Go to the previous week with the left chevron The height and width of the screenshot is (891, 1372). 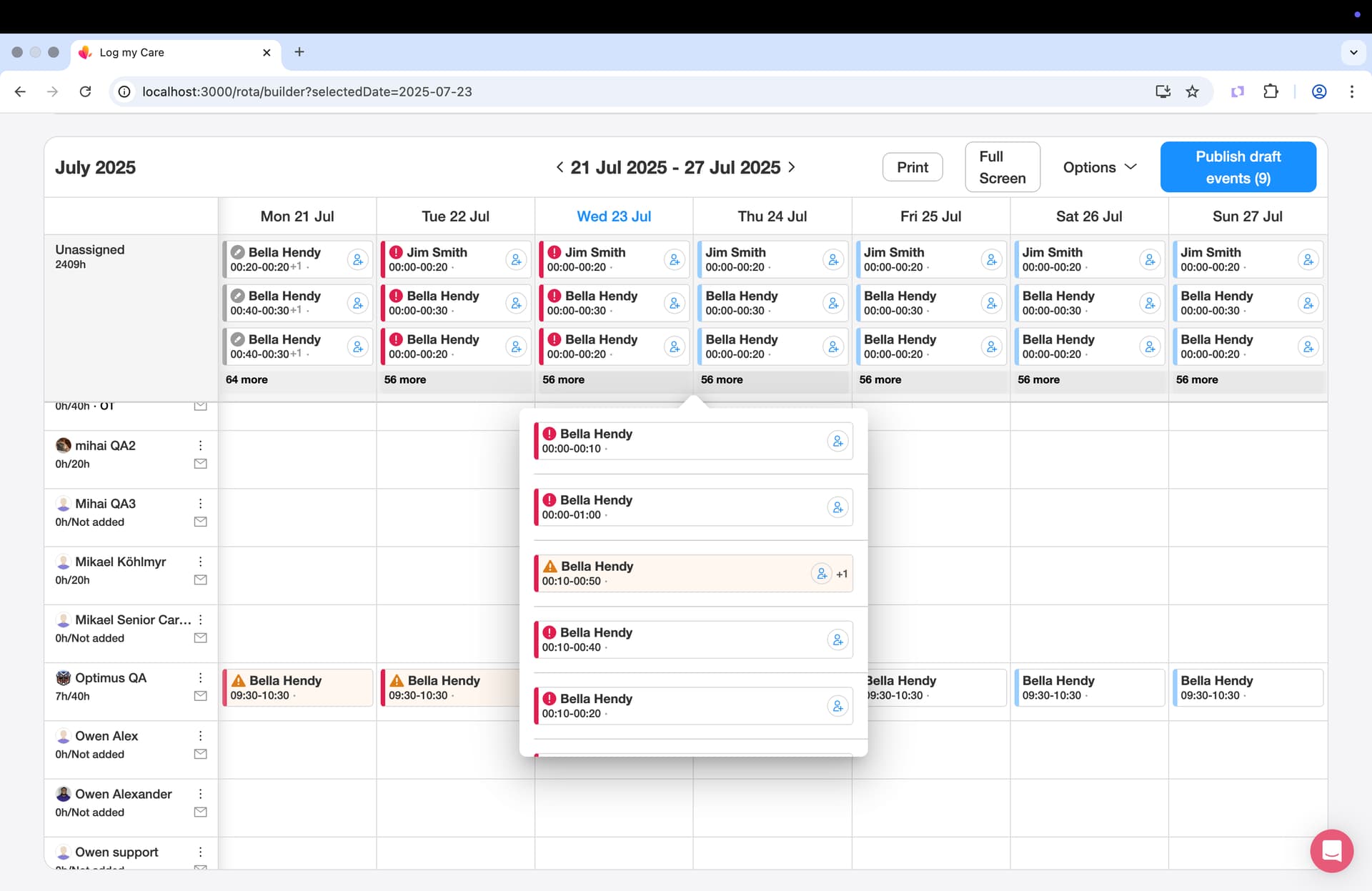coord(560,167)
